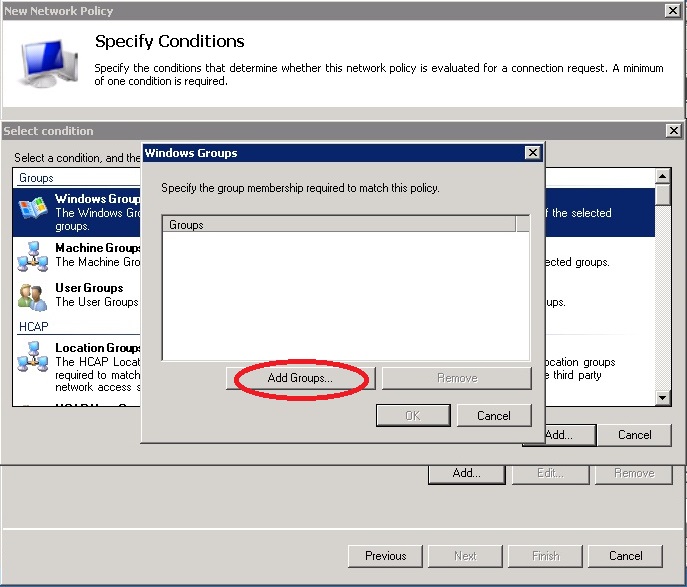Click the Next button in the wizard
687x587 pixels.
[465, 556]
